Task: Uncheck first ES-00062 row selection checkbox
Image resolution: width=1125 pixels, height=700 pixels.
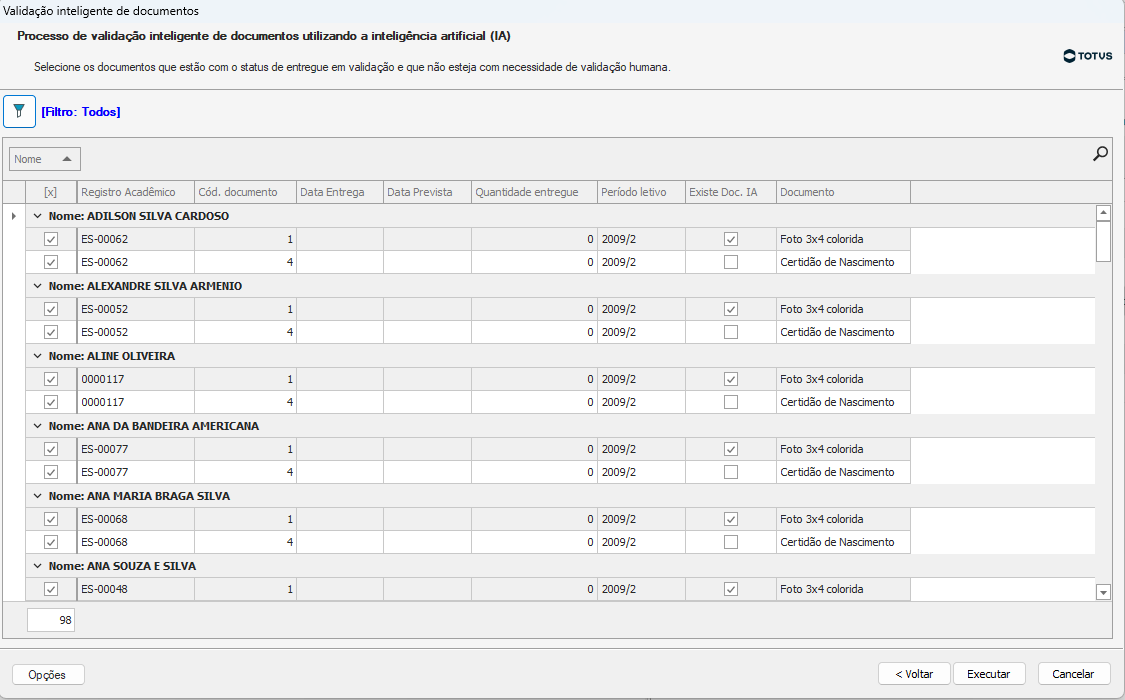Action: pyautogui.click(x=51, y=239)
